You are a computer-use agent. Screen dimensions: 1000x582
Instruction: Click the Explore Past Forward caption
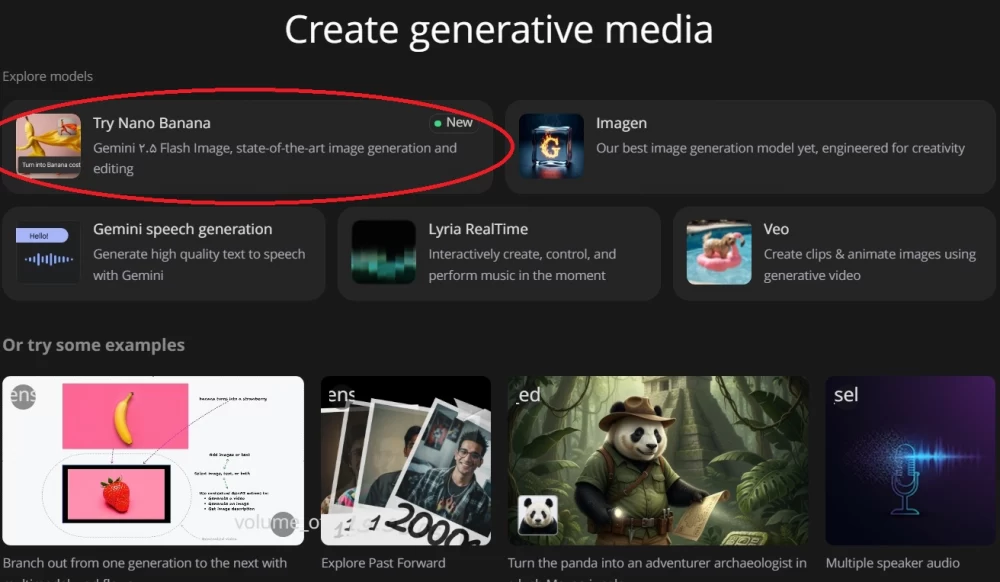coord(383,563)
